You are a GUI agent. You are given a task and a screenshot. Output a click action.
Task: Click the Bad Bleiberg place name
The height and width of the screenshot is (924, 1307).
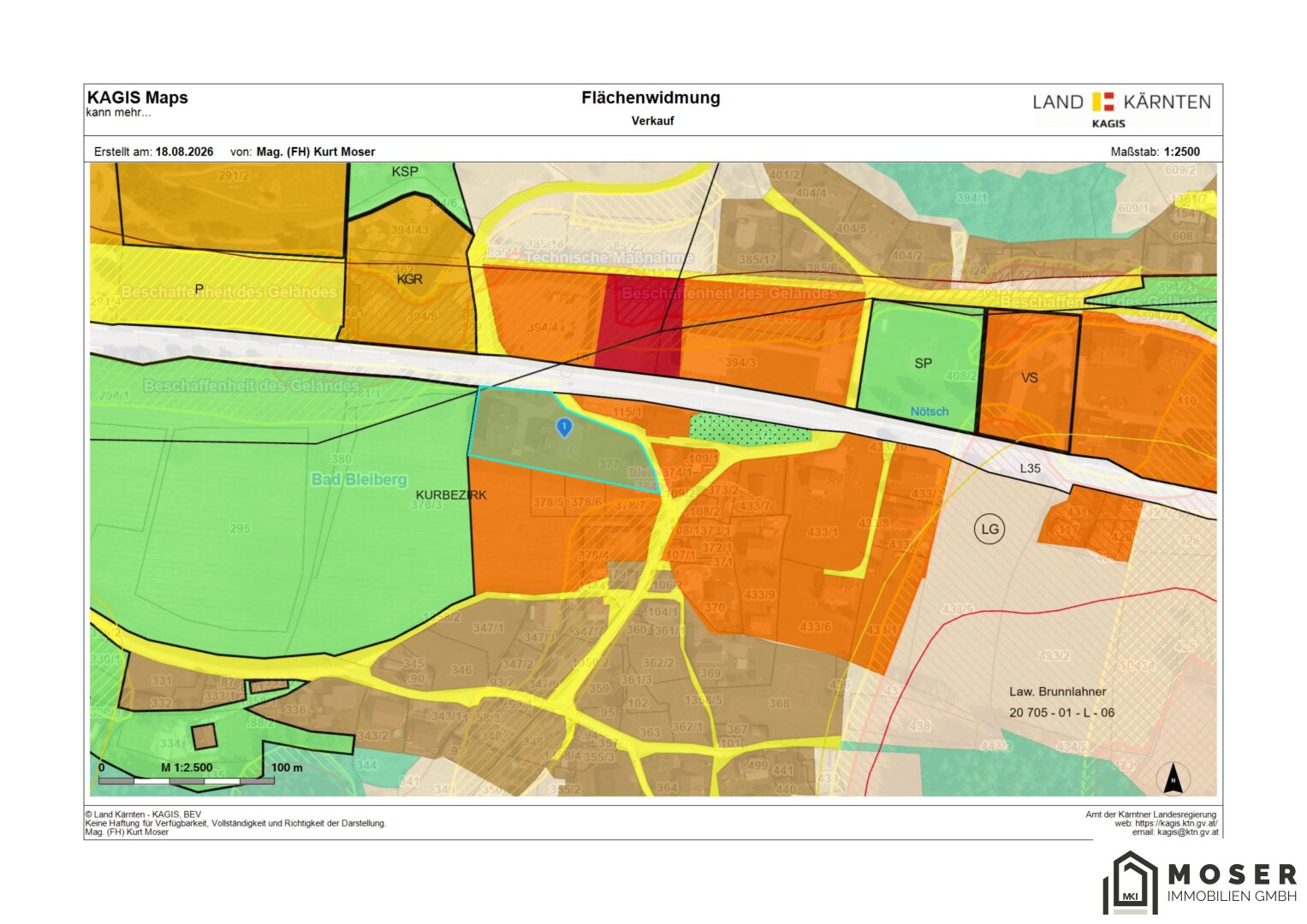[x=359, y=479]
